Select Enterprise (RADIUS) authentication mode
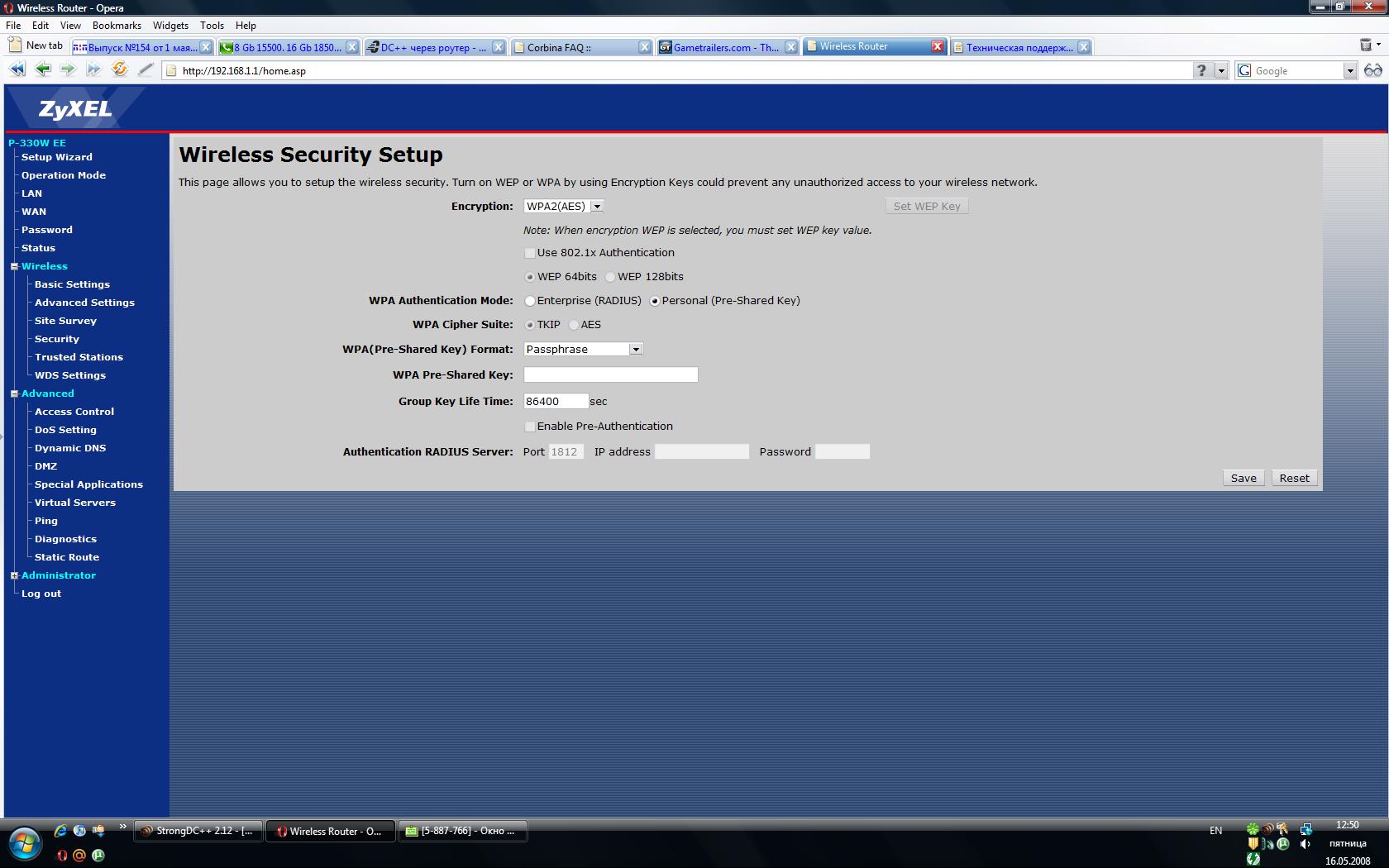This screenshot has width=1389, height=868. [530, 301]
